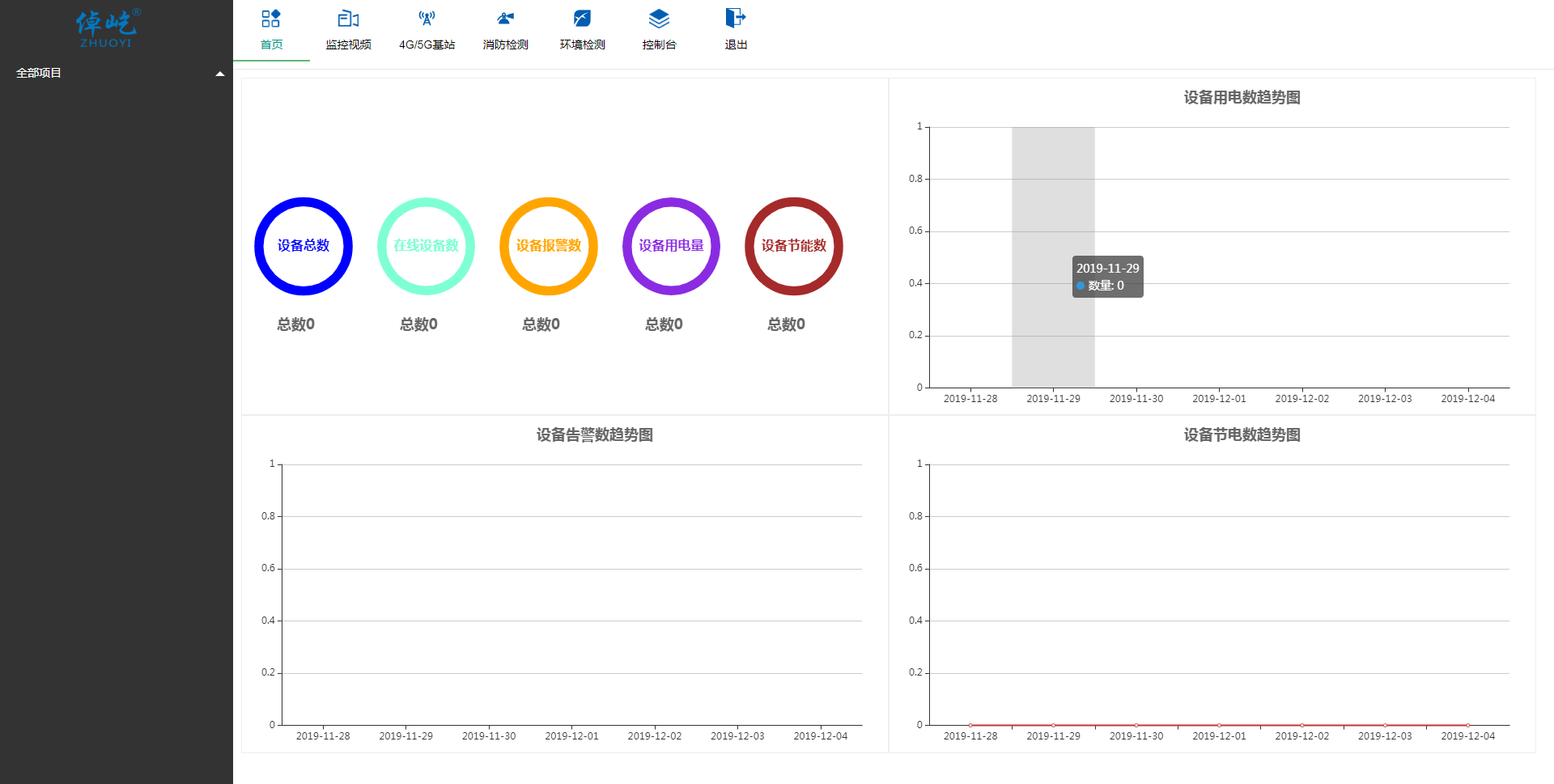This screenshot has width=1554, height=784.
Task: Select the 4G/5G基站 antenna icon
Action: pos(427,19)
